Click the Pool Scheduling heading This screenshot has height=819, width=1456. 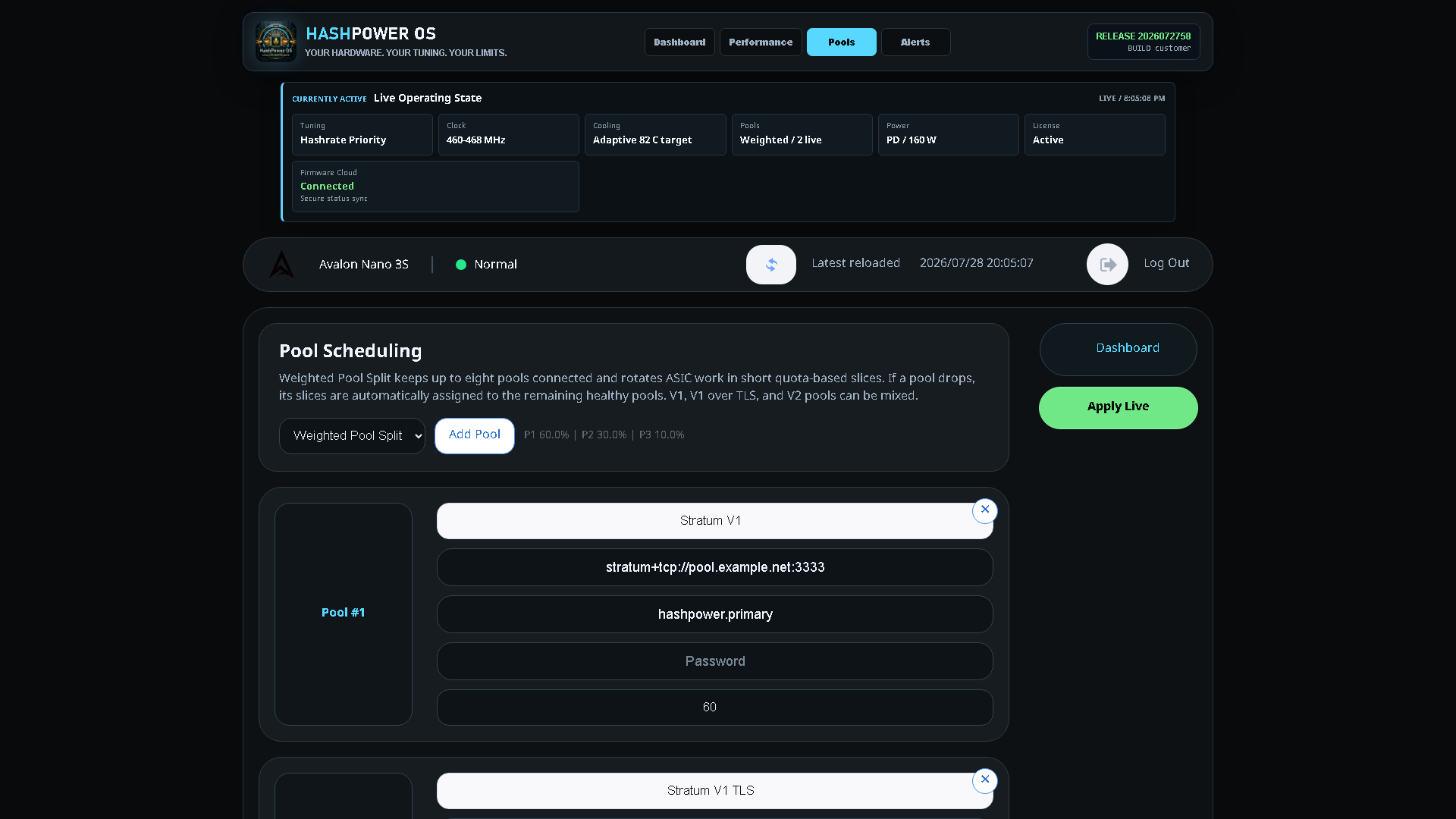[x=350, y=351]
